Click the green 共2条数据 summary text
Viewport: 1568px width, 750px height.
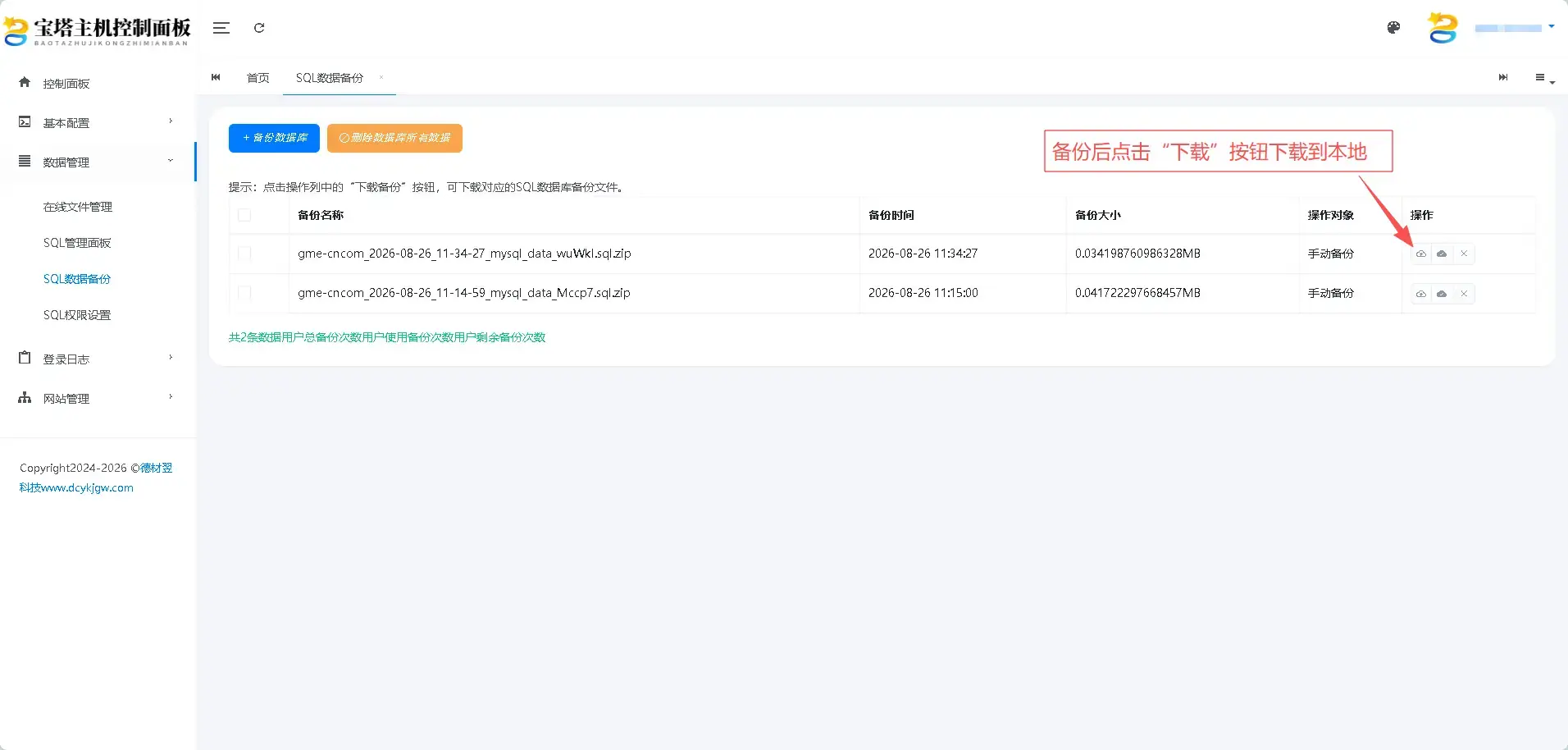pyautogui.click(x=387, y=337)
